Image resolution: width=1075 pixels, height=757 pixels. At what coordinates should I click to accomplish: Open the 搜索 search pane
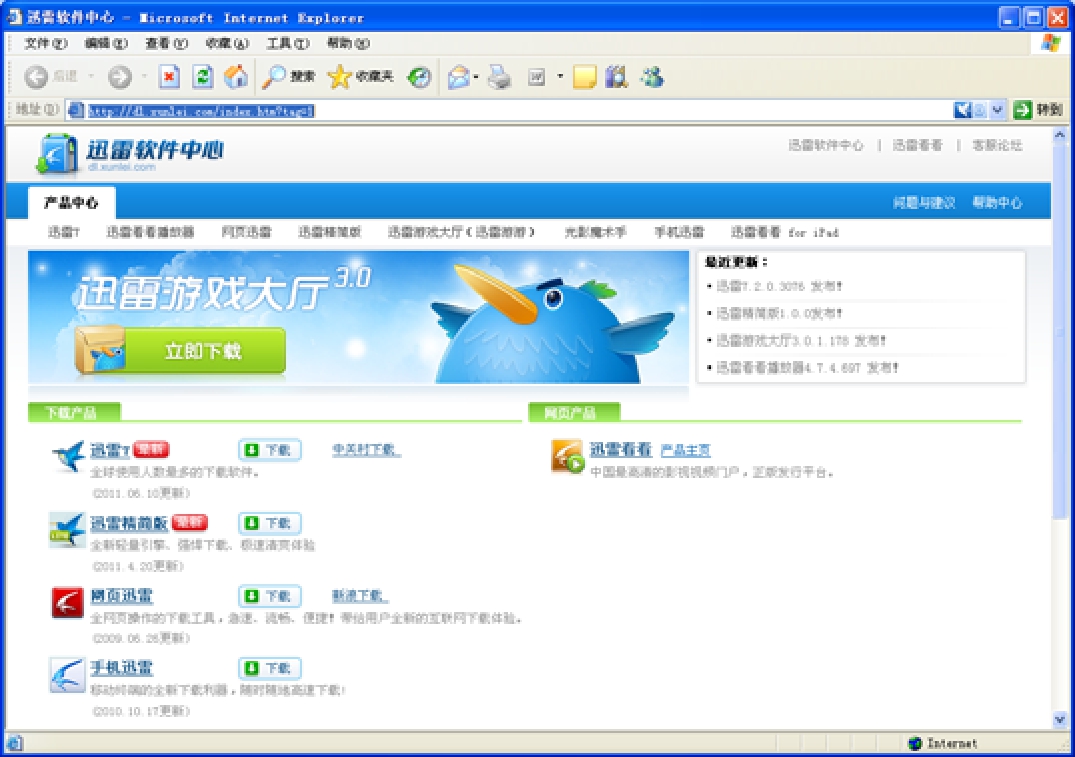(x=289, y=77)
